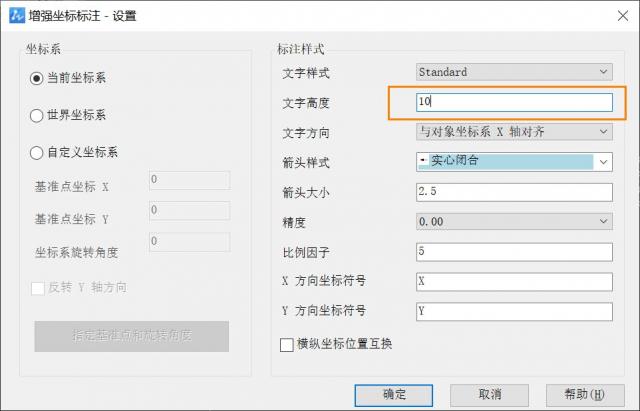Expand the 精度 0.00 dropdown
The width and height of the screenshot is (640, 411).
(x=514, y=221)
